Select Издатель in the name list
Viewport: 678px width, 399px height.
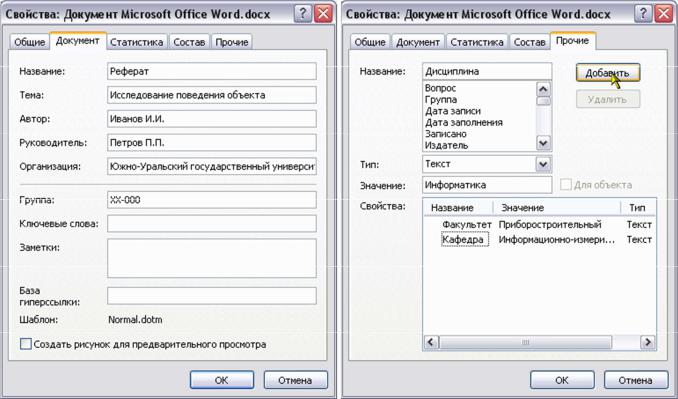tap(446, 145)
